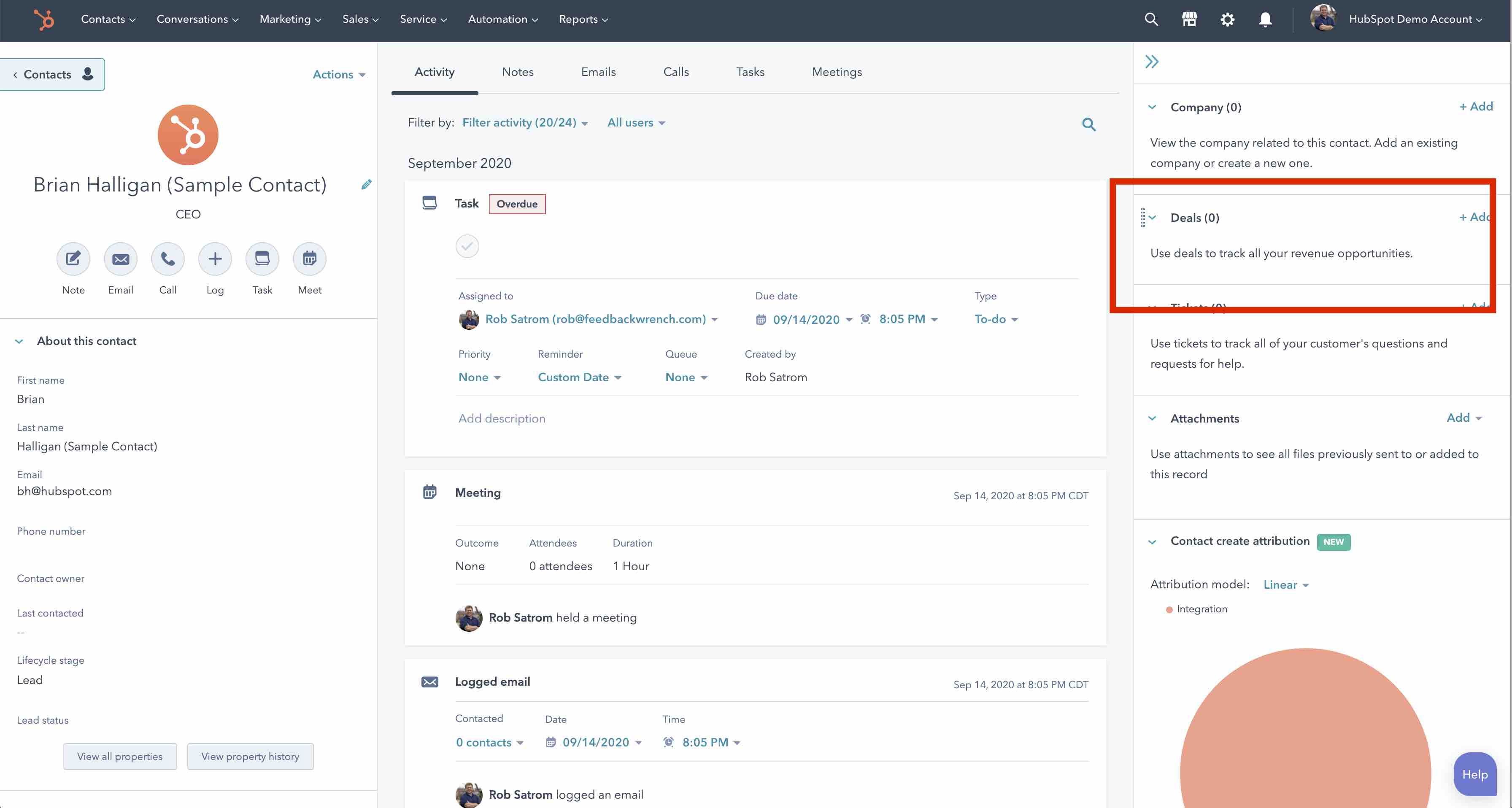Open global search with the magnifying glass icon
This screenshot has width=1512, height=808.
coord(1152,19)
